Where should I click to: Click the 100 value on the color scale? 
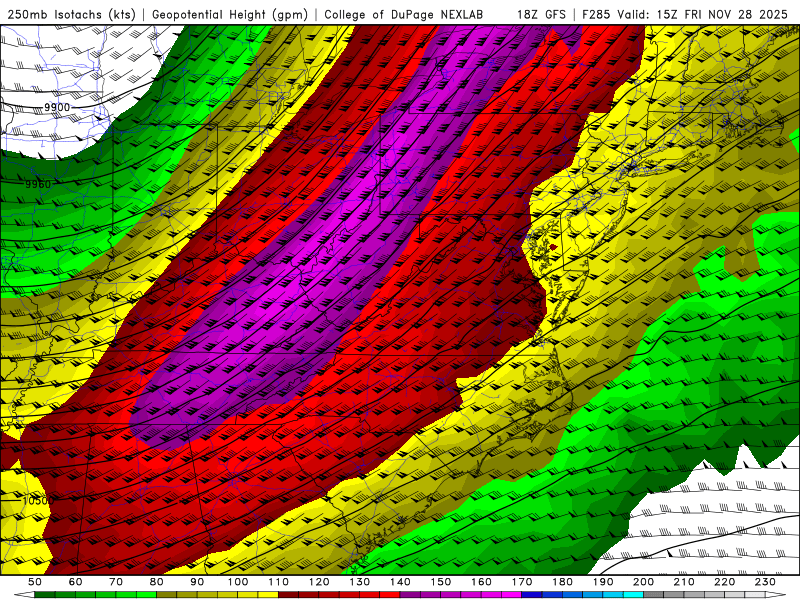[x=238, y=582]
